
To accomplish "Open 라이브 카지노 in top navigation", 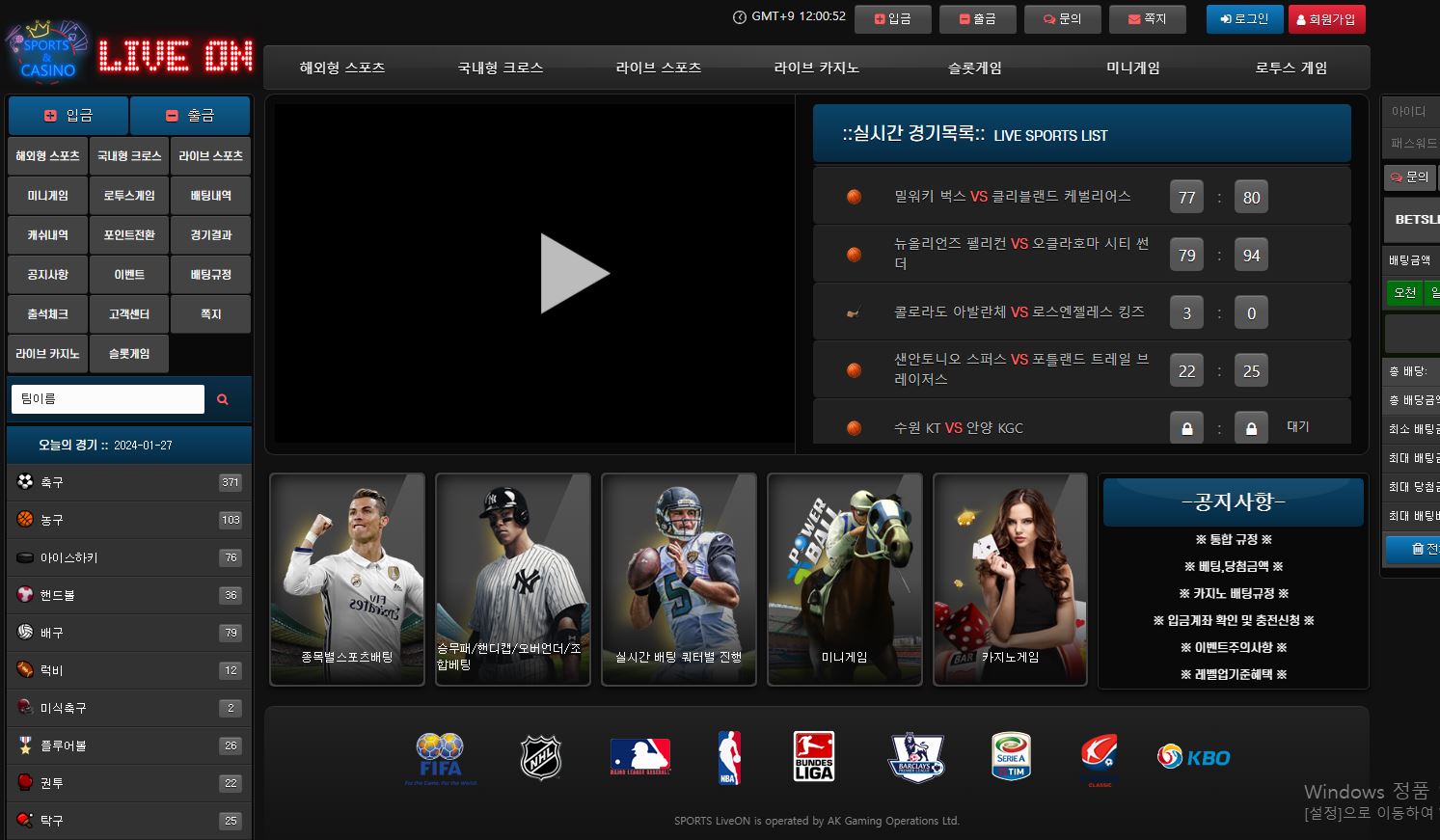I will coord(816,68).
